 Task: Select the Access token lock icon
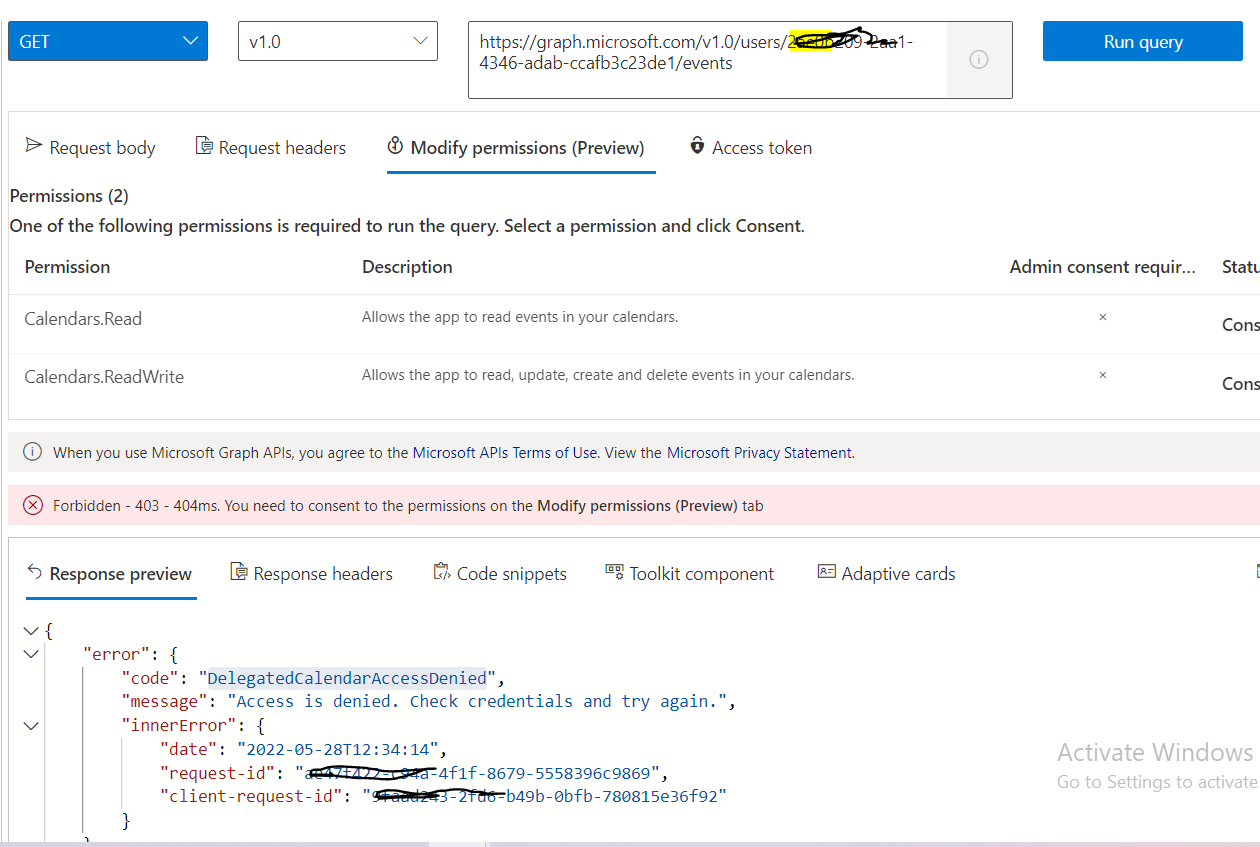(x=696, y=146)
